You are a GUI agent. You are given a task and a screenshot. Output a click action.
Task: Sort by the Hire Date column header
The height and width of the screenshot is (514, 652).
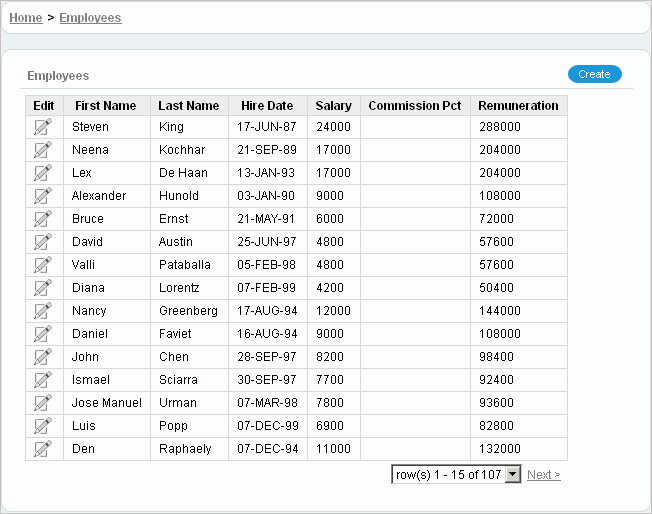point(267,106)
